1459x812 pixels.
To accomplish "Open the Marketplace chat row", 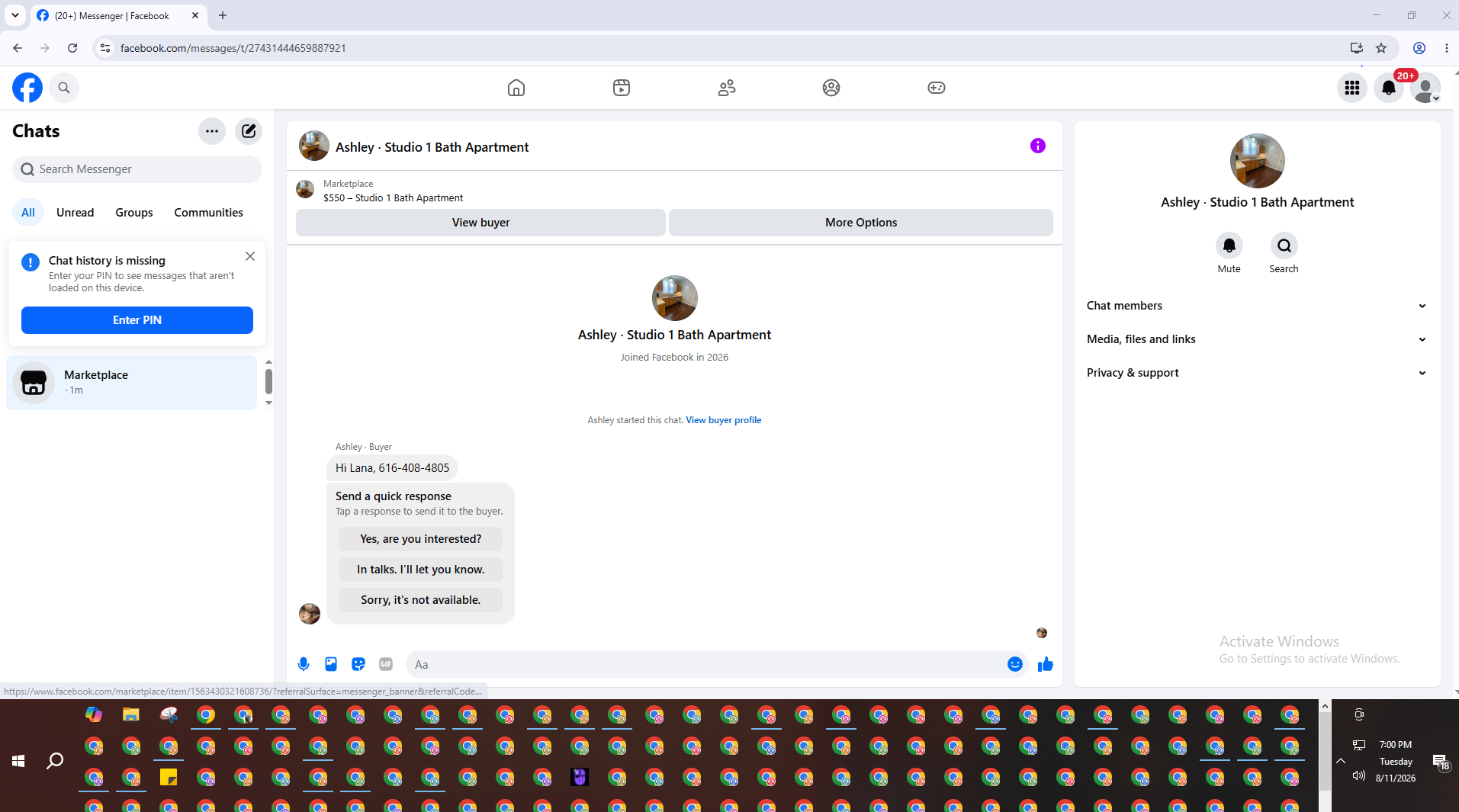I will [131, 383].
